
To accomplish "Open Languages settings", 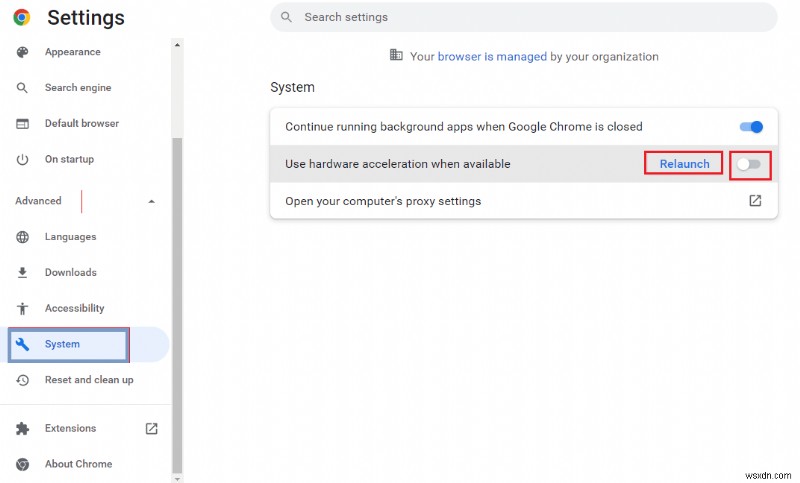I will [70, 237].
